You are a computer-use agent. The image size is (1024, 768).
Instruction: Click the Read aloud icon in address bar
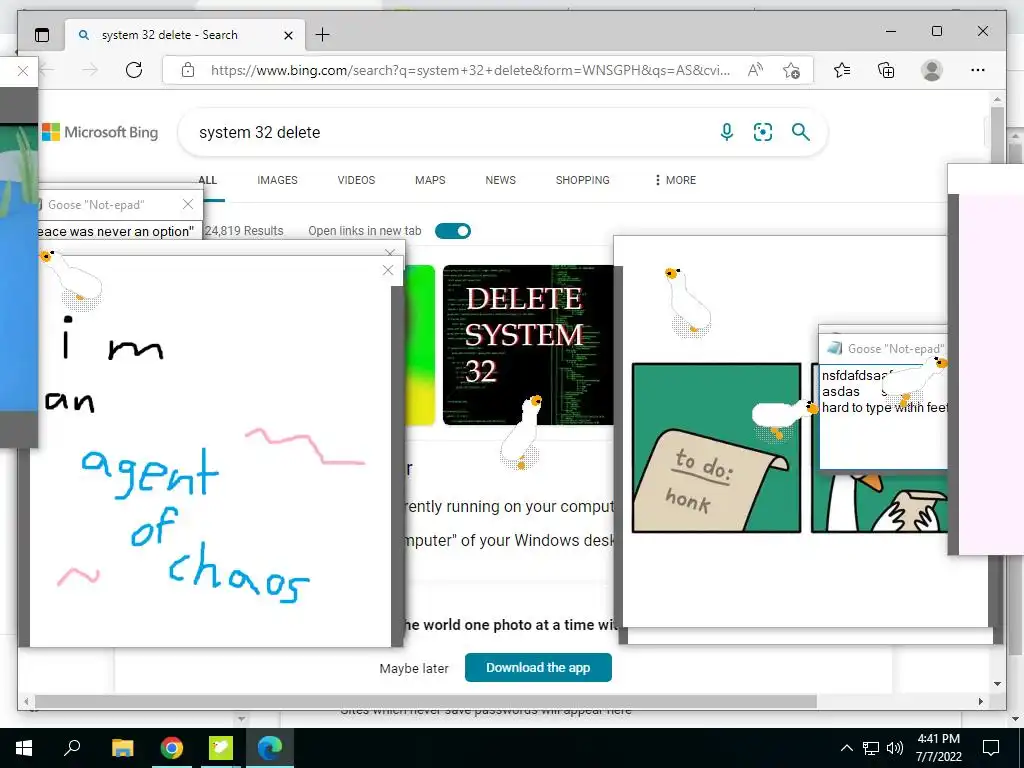pos(755,70)
